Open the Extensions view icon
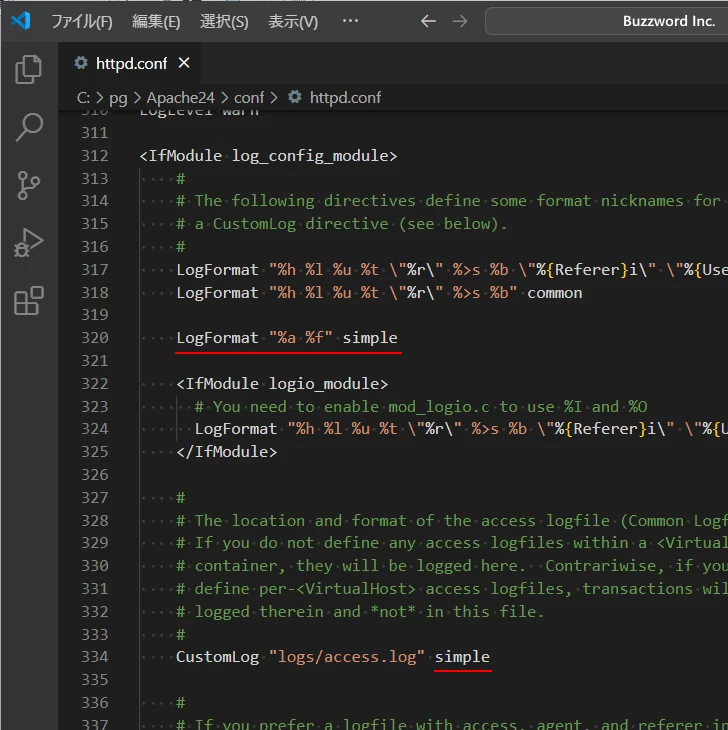728x730 pixels. tap(29, 301)
